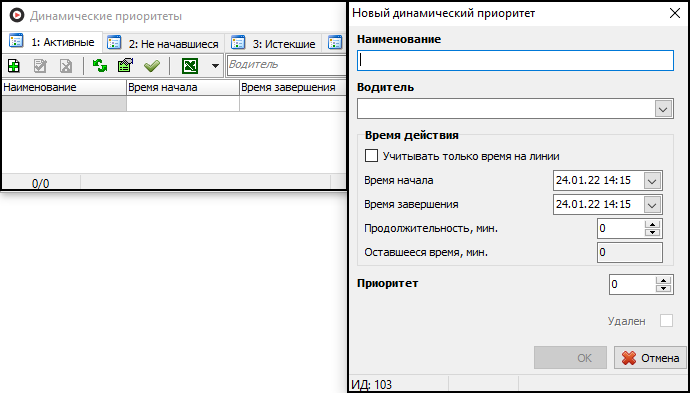This screenshot has width=690, height=393.
Task: Switch to the 3: Истекшие tab
Action: [273, 44]
